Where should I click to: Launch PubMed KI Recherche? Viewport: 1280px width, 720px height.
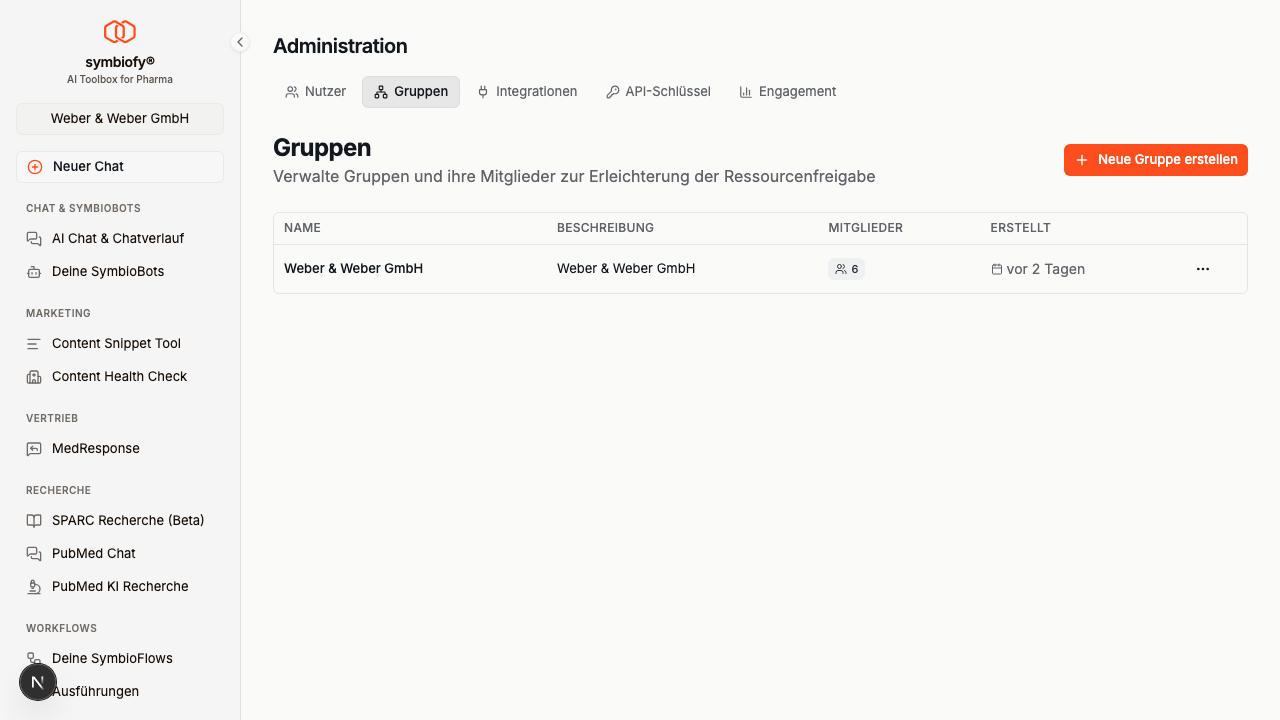tap(120, 586)
